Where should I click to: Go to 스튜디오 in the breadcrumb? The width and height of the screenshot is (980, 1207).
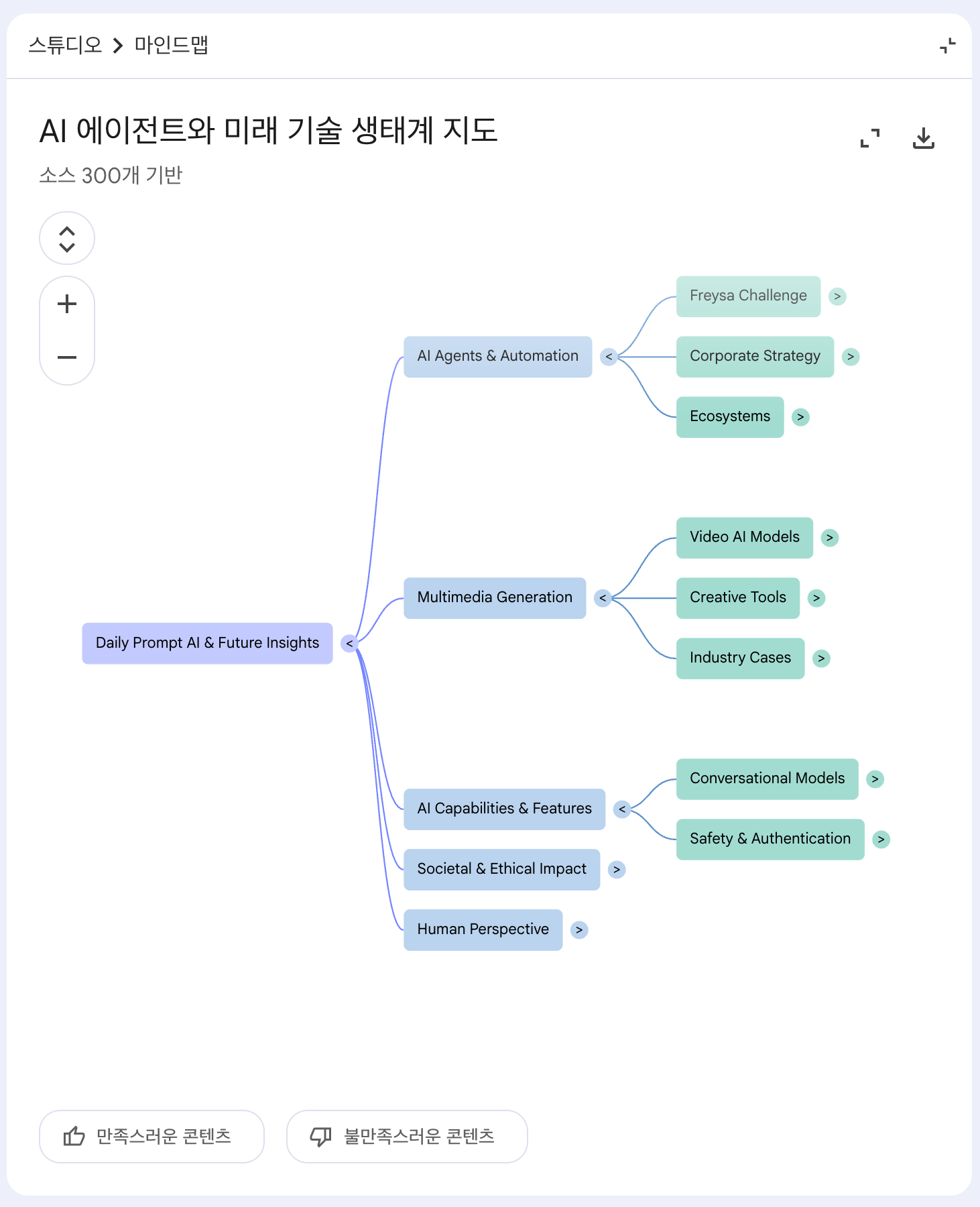(65, 46)
